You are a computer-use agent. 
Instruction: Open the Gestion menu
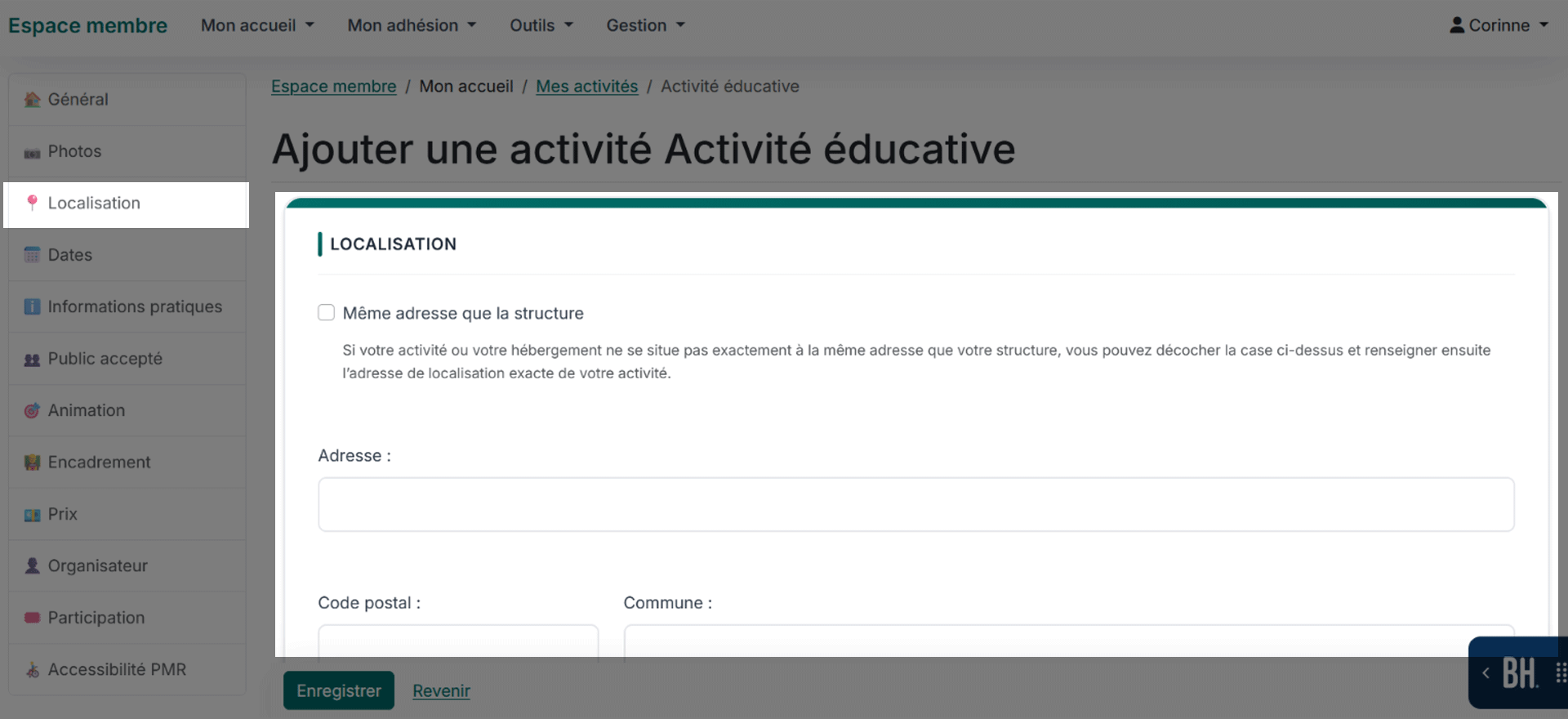[x=645, y=25]
